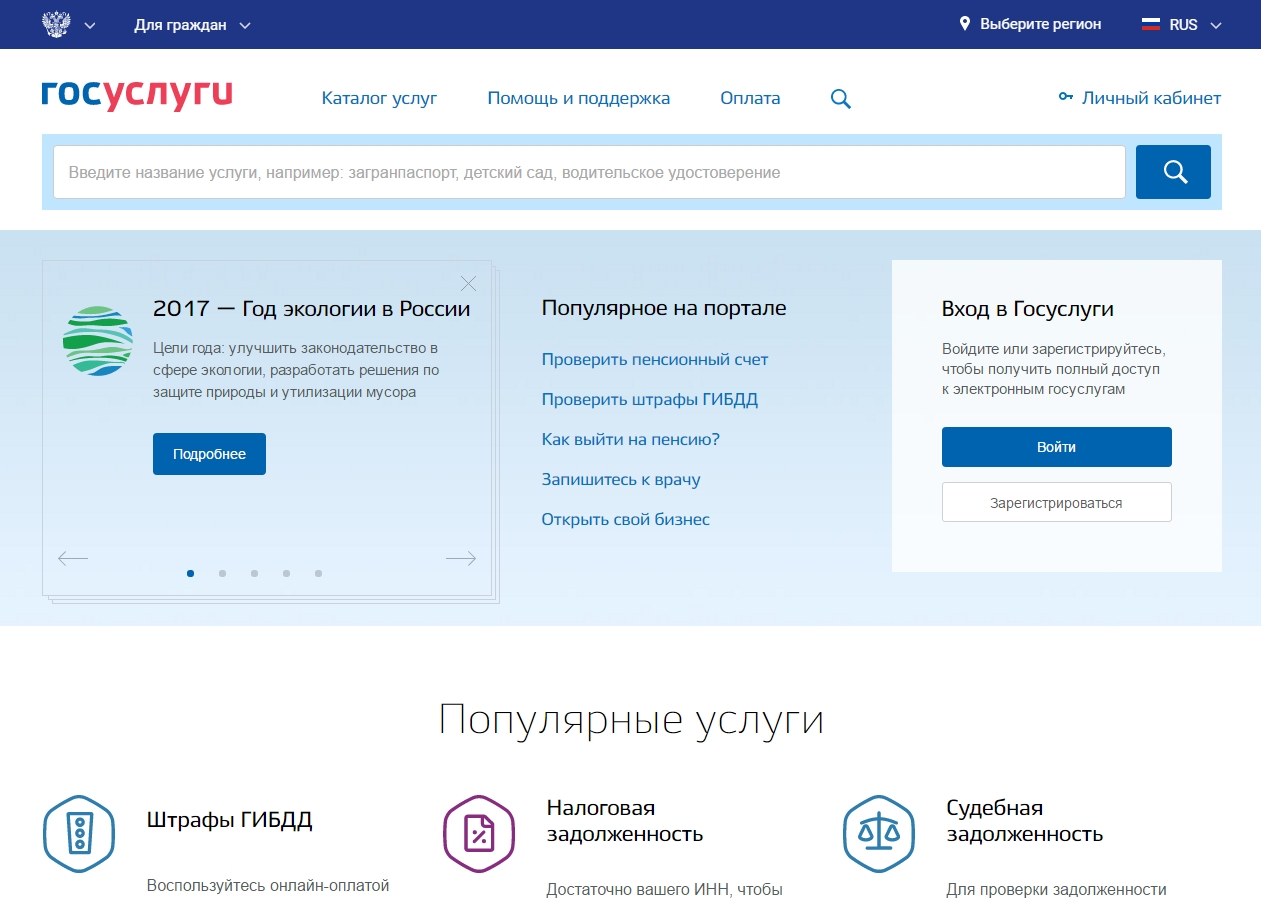Click the Russian flag icon
1261x899 pixels.
(x=1151, y=24)
